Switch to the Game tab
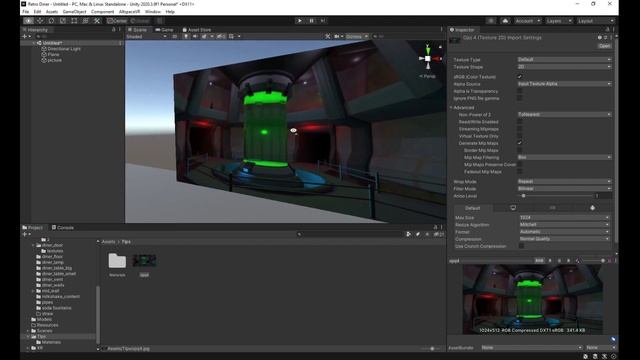640x360 pixels. (164, 30)
